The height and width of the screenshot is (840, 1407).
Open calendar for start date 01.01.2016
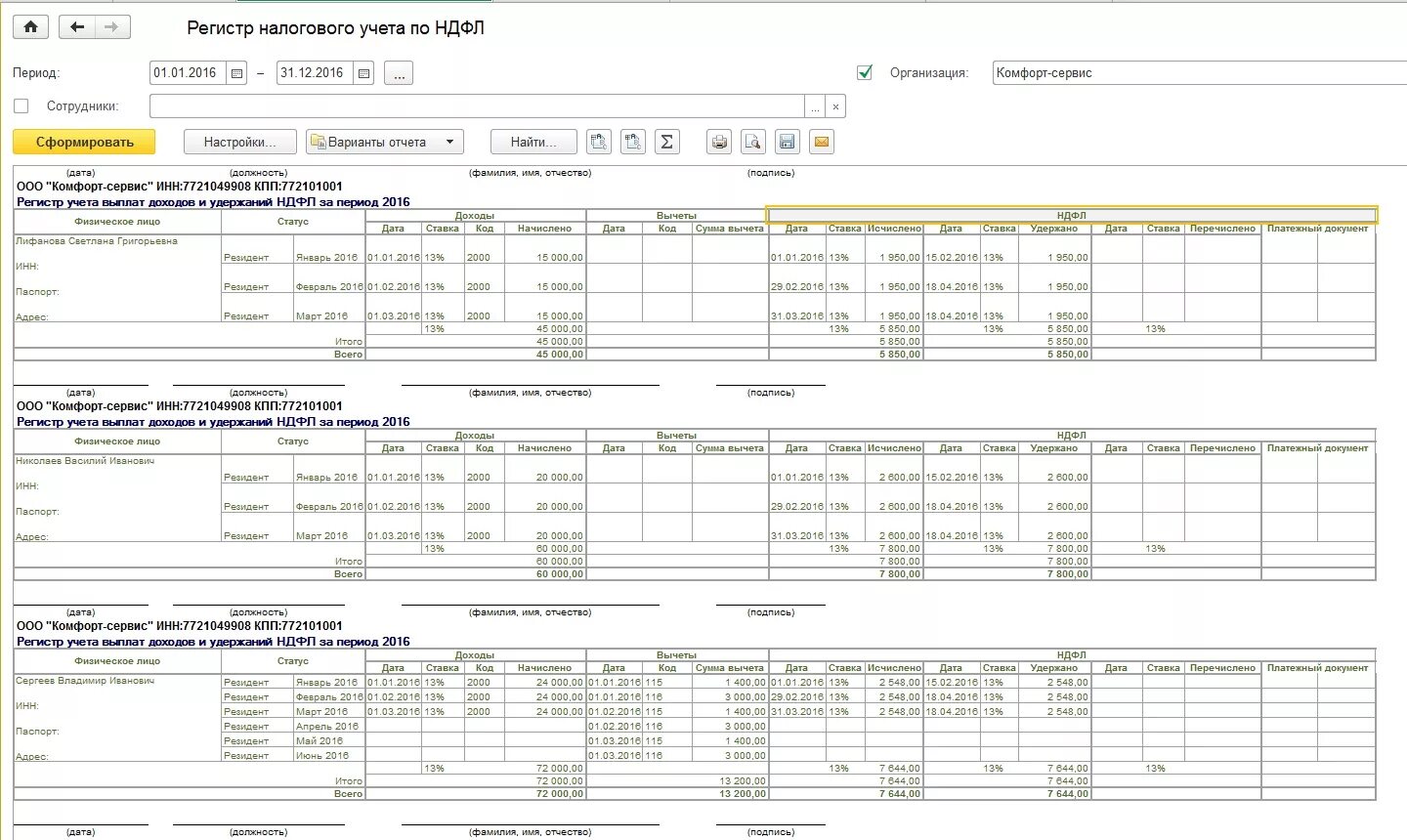click(236, 73)
